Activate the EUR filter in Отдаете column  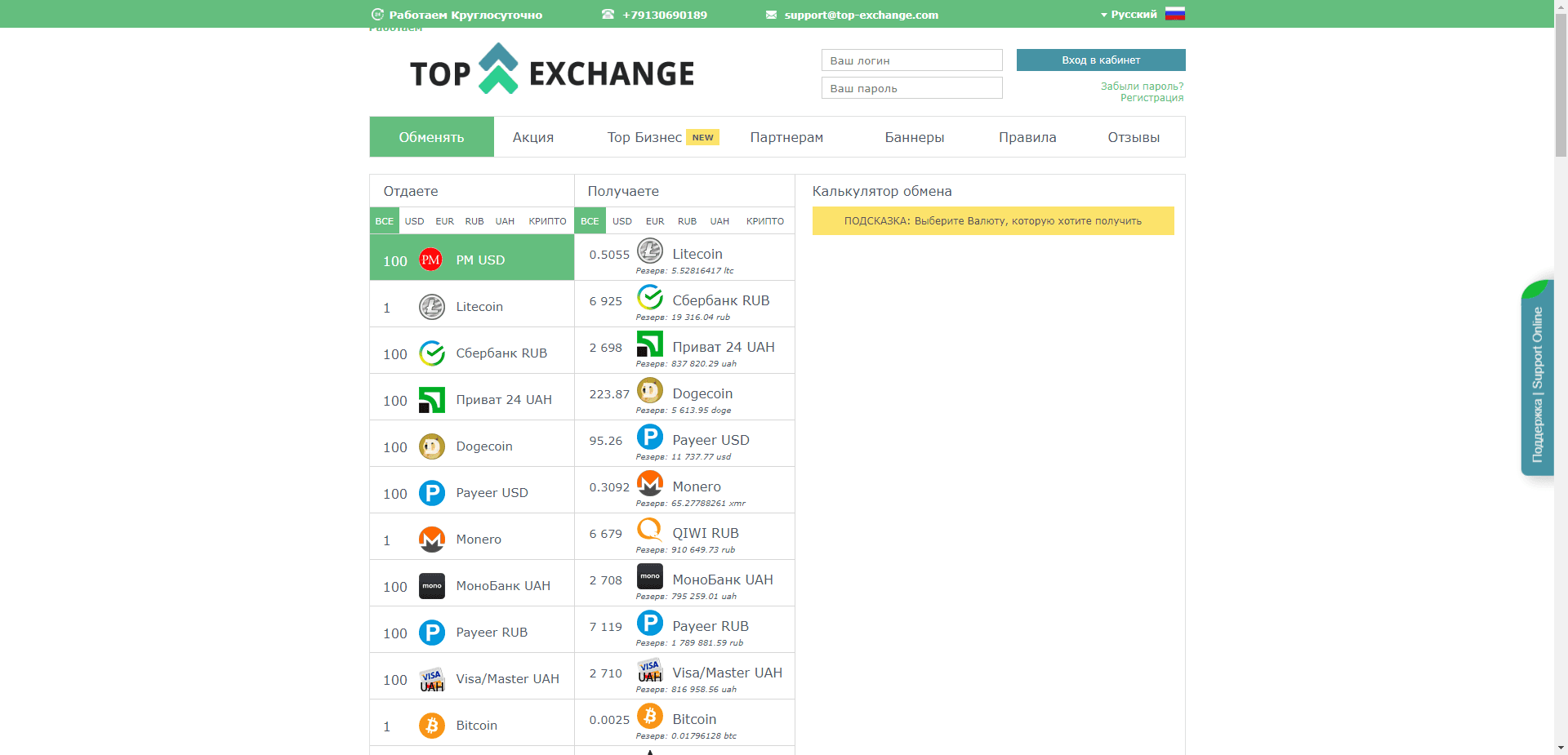(444, 220)
